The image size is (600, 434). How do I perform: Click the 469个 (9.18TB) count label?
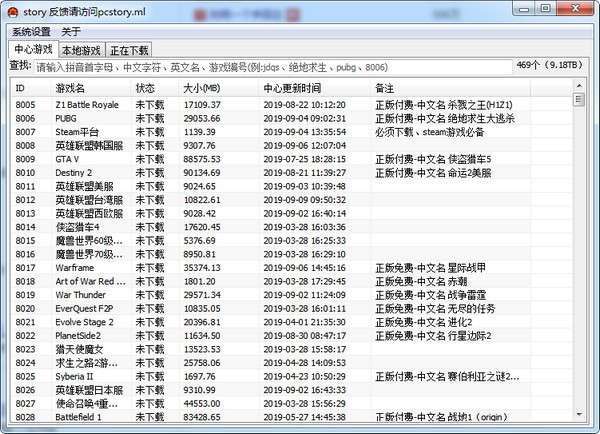549,65
